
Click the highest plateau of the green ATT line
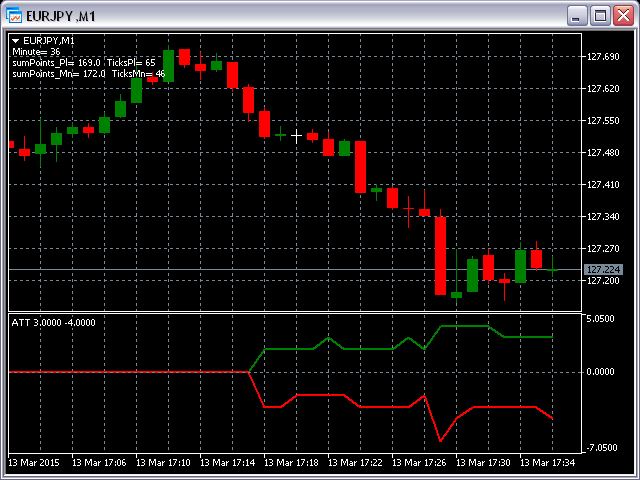pos(465,326)
